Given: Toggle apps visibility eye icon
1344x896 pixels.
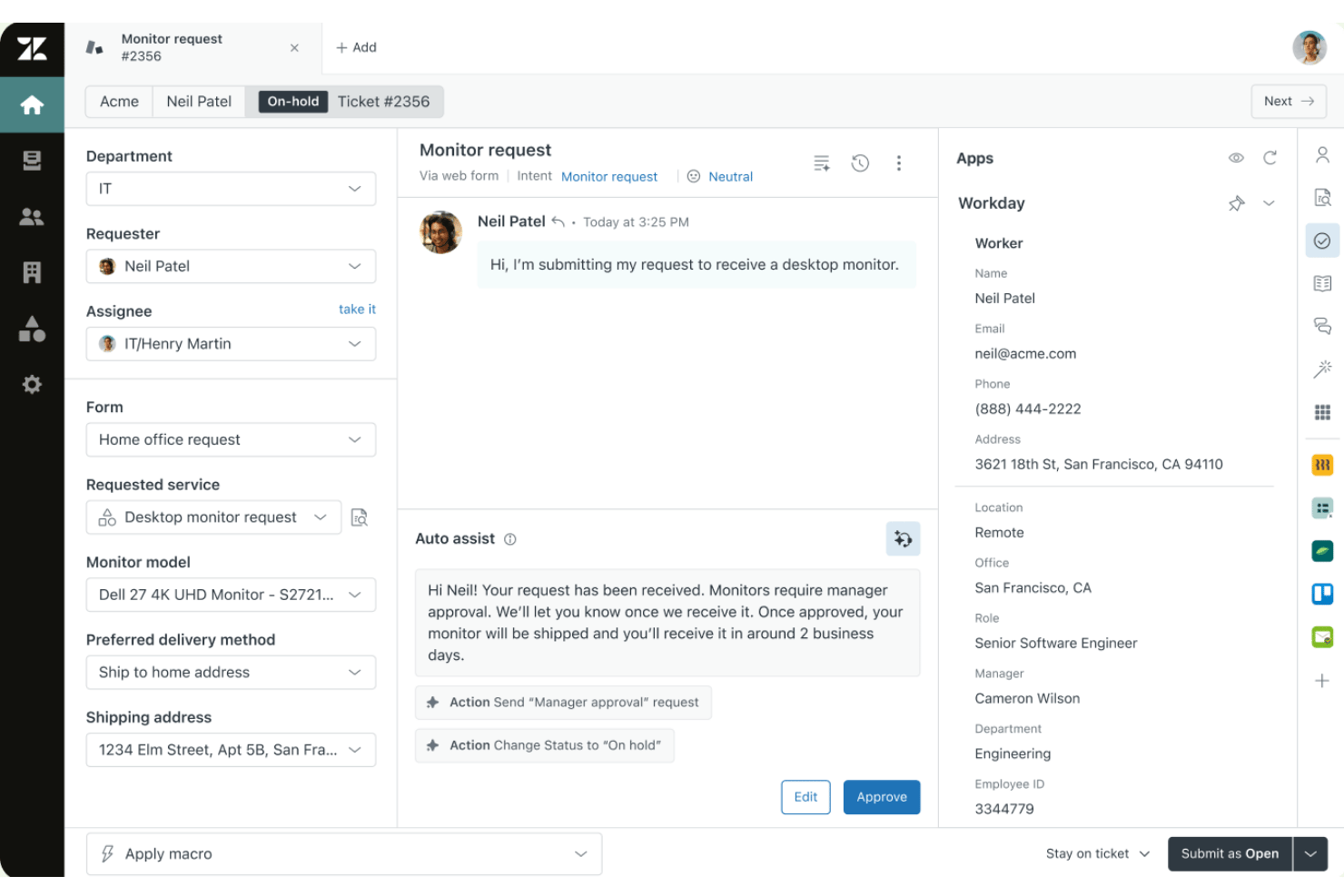Looking at the screenshot, I should tap(1236, 158).
